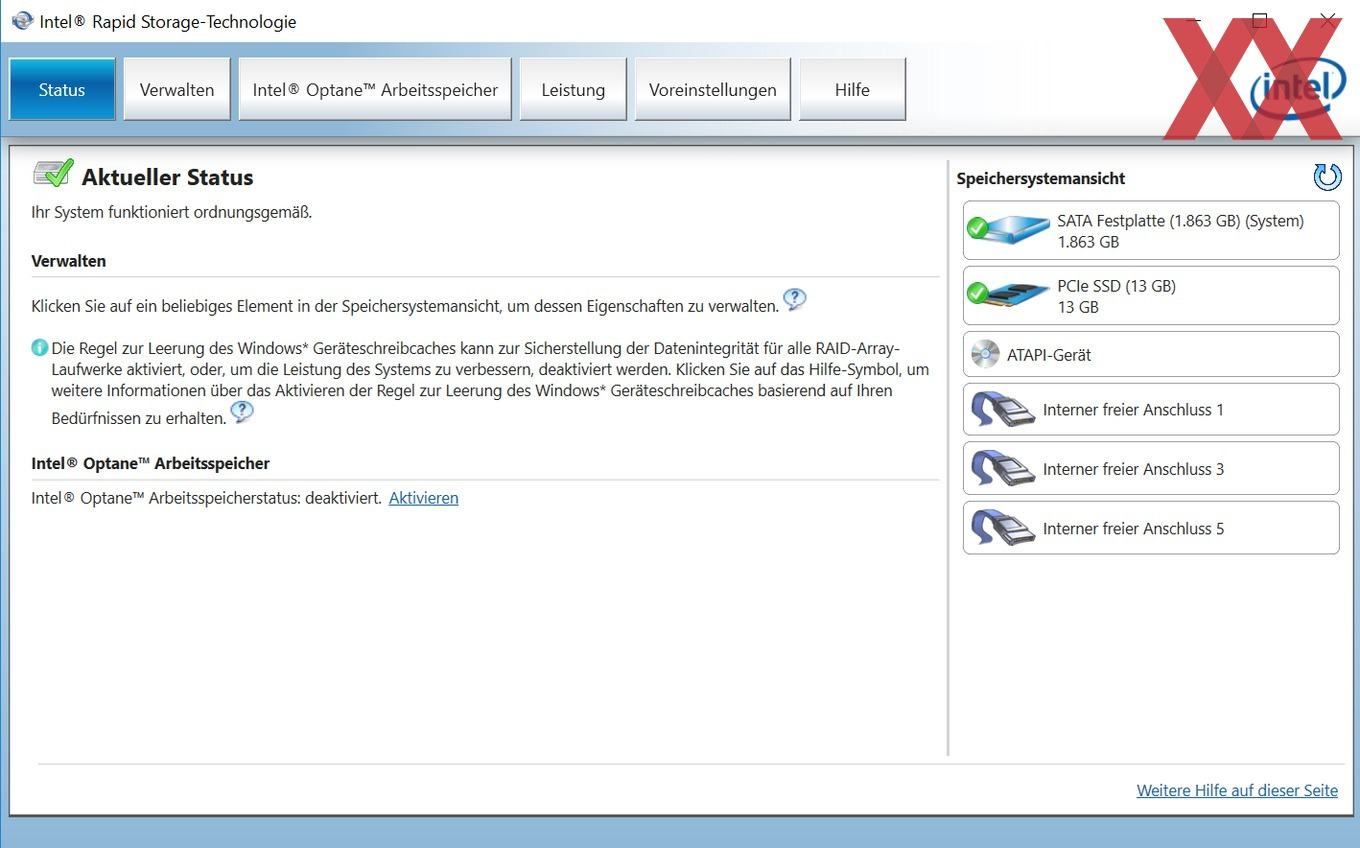The width and height of the screenshot is (1360, 848).
Task: Click the cable icon for Anschluss 1
Action: tap(1002, 409)
